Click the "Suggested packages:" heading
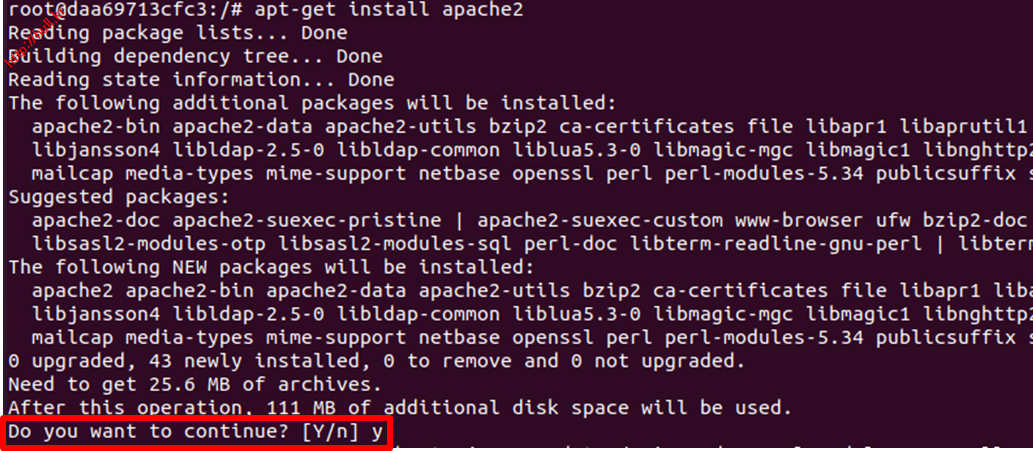This screenshot has height=451, width=1033. [119, 198]
